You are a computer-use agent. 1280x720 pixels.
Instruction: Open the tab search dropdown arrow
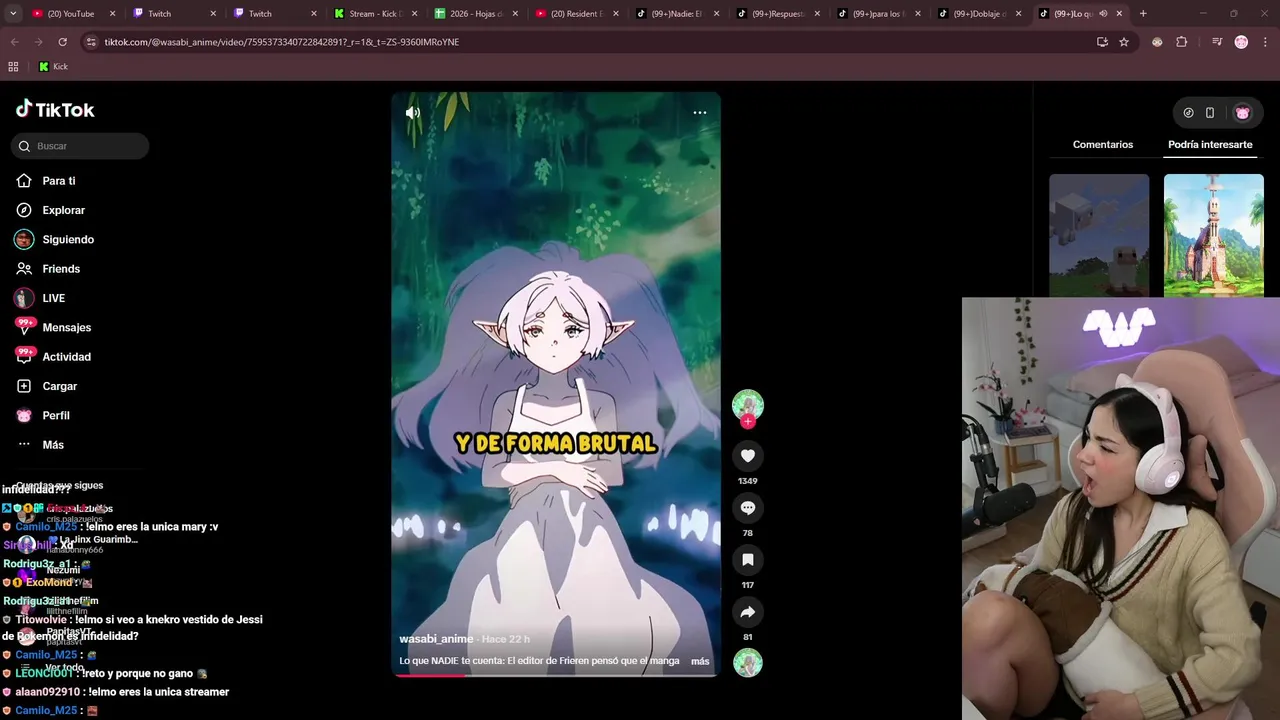click(x=12, y=14)
